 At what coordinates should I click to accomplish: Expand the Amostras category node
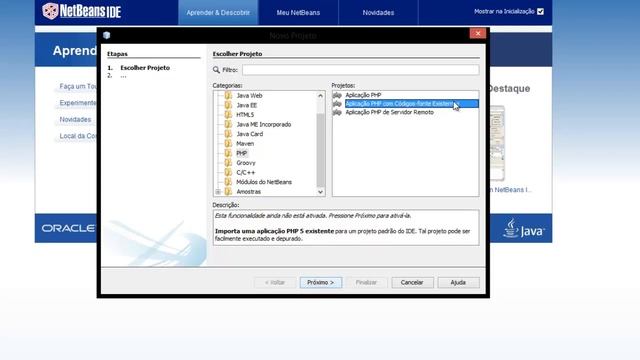218,191
